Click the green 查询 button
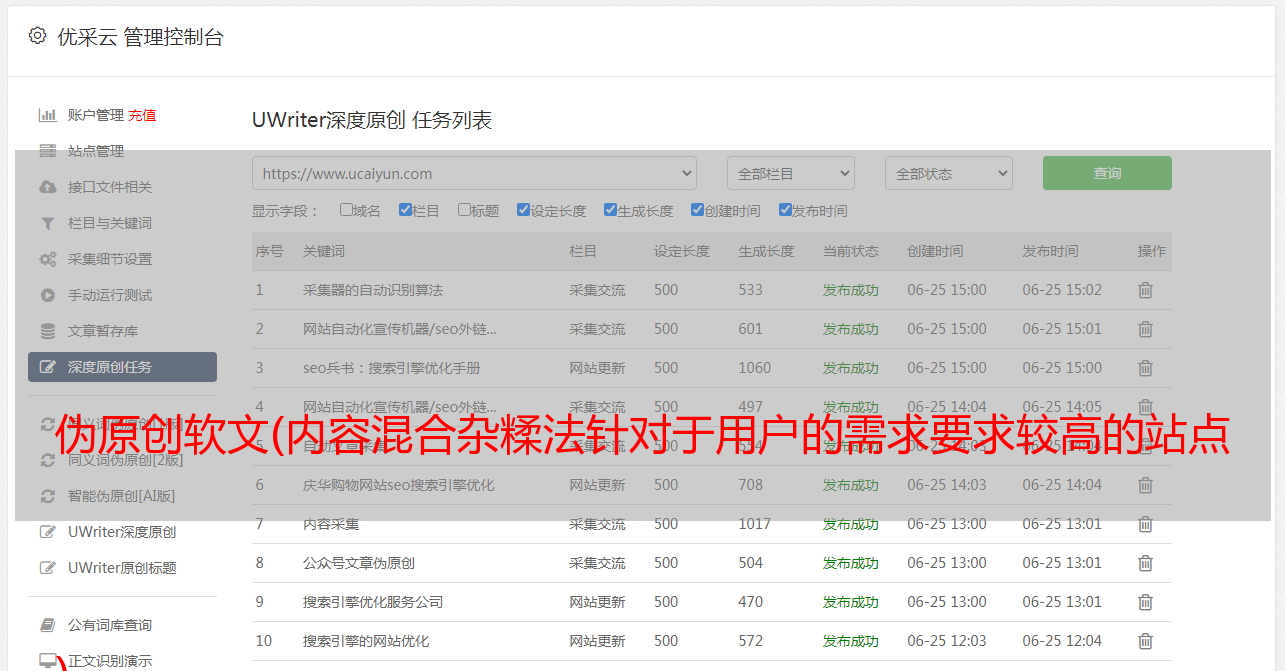The width and height of the screenshot is (1285, 671). (1107, 173)
